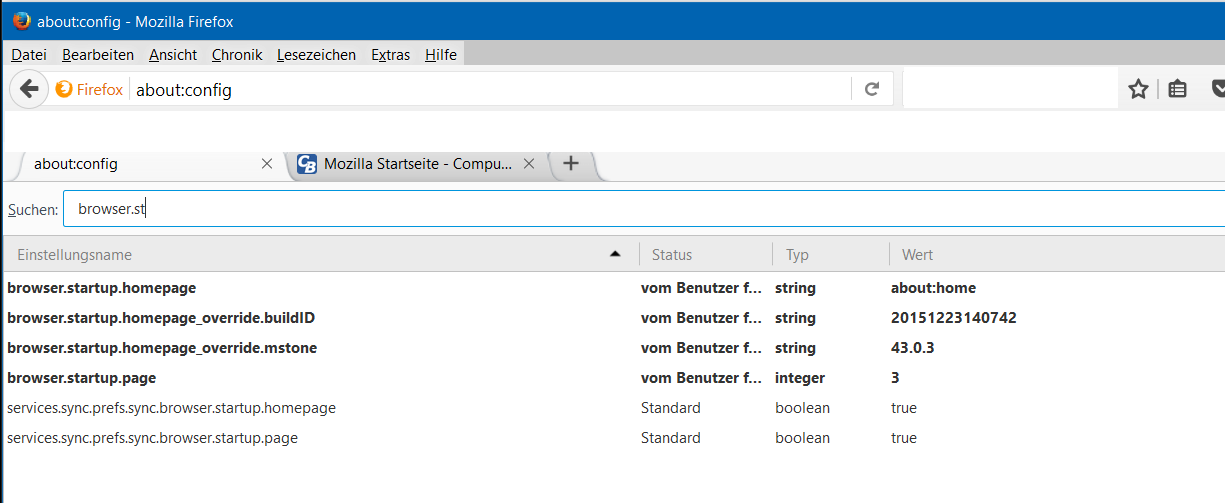Screen dimensions: 1225x503
Task: Select services.sync.prefs.sync.browser.startup.page row
Action: point(614,438)
